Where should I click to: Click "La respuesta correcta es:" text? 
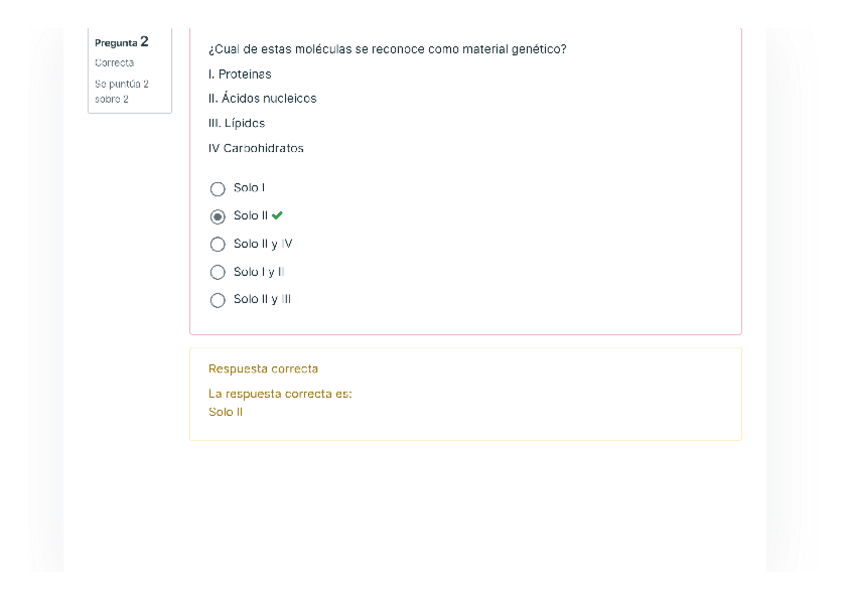[x=280, y=394]
